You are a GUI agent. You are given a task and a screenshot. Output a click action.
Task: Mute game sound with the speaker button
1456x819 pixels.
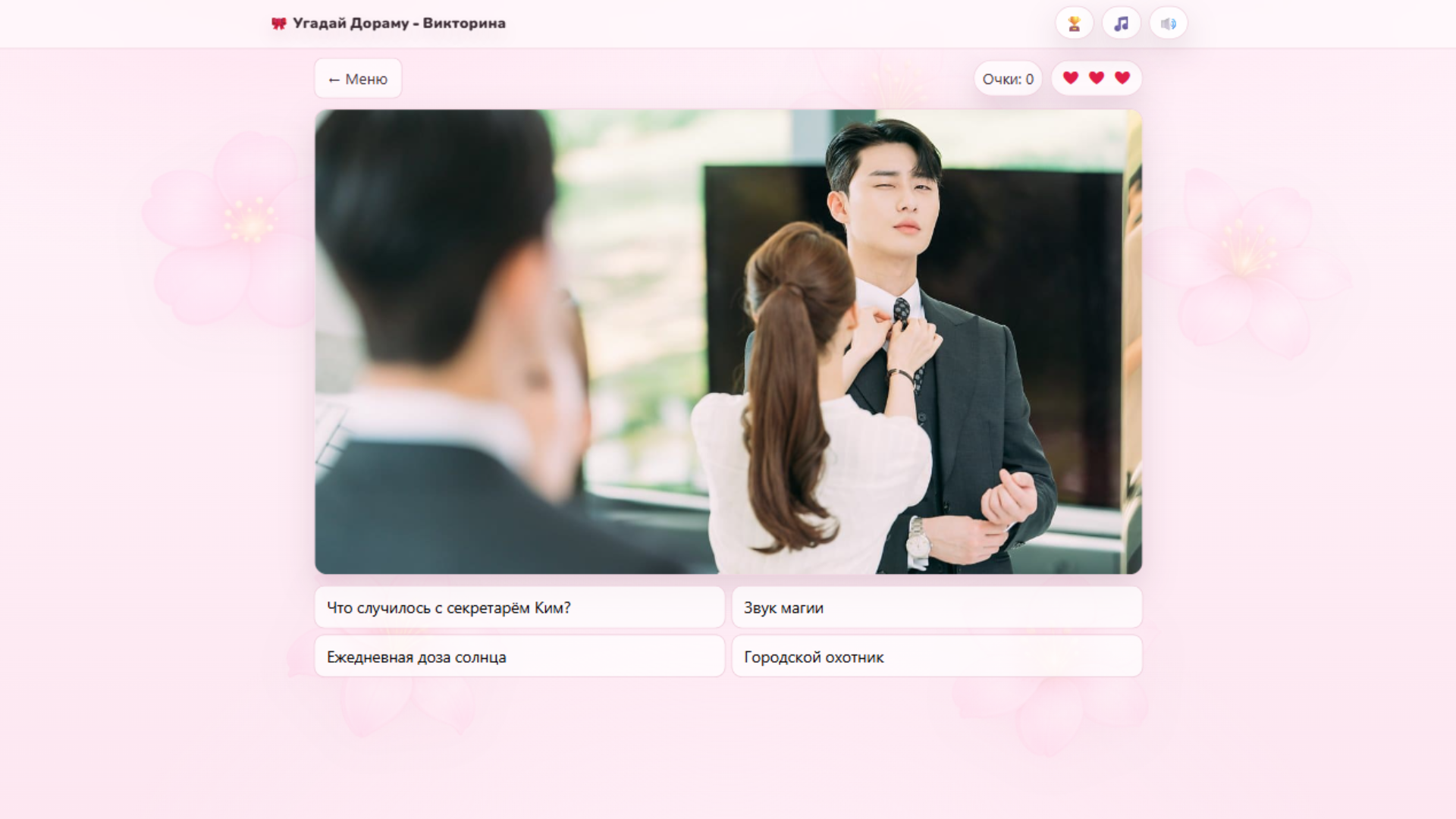click(x=1168, y=23)
